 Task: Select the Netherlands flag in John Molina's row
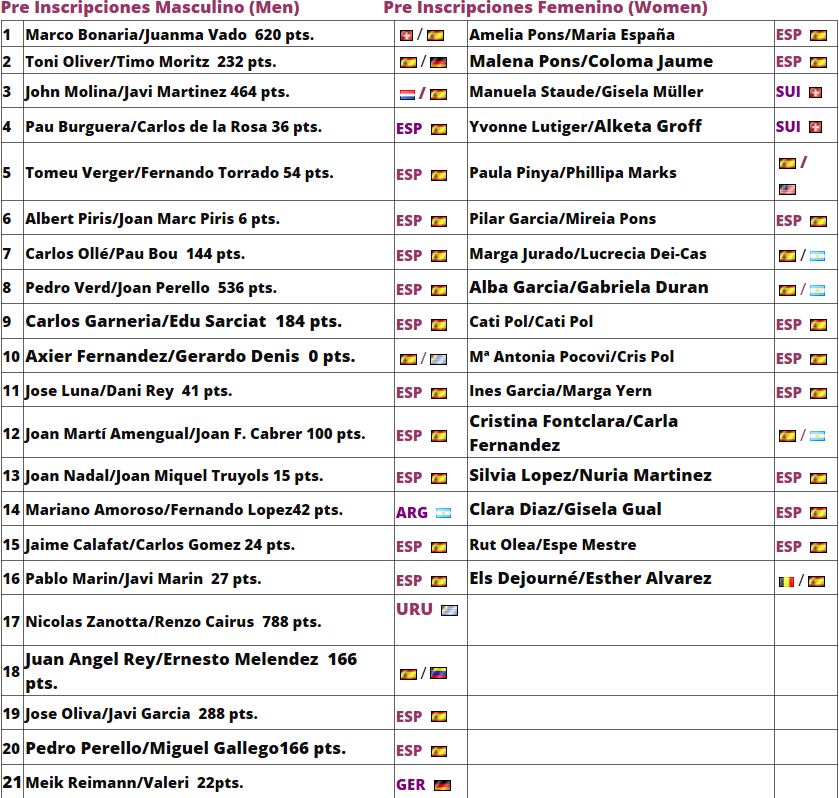(x=407, y=95)
